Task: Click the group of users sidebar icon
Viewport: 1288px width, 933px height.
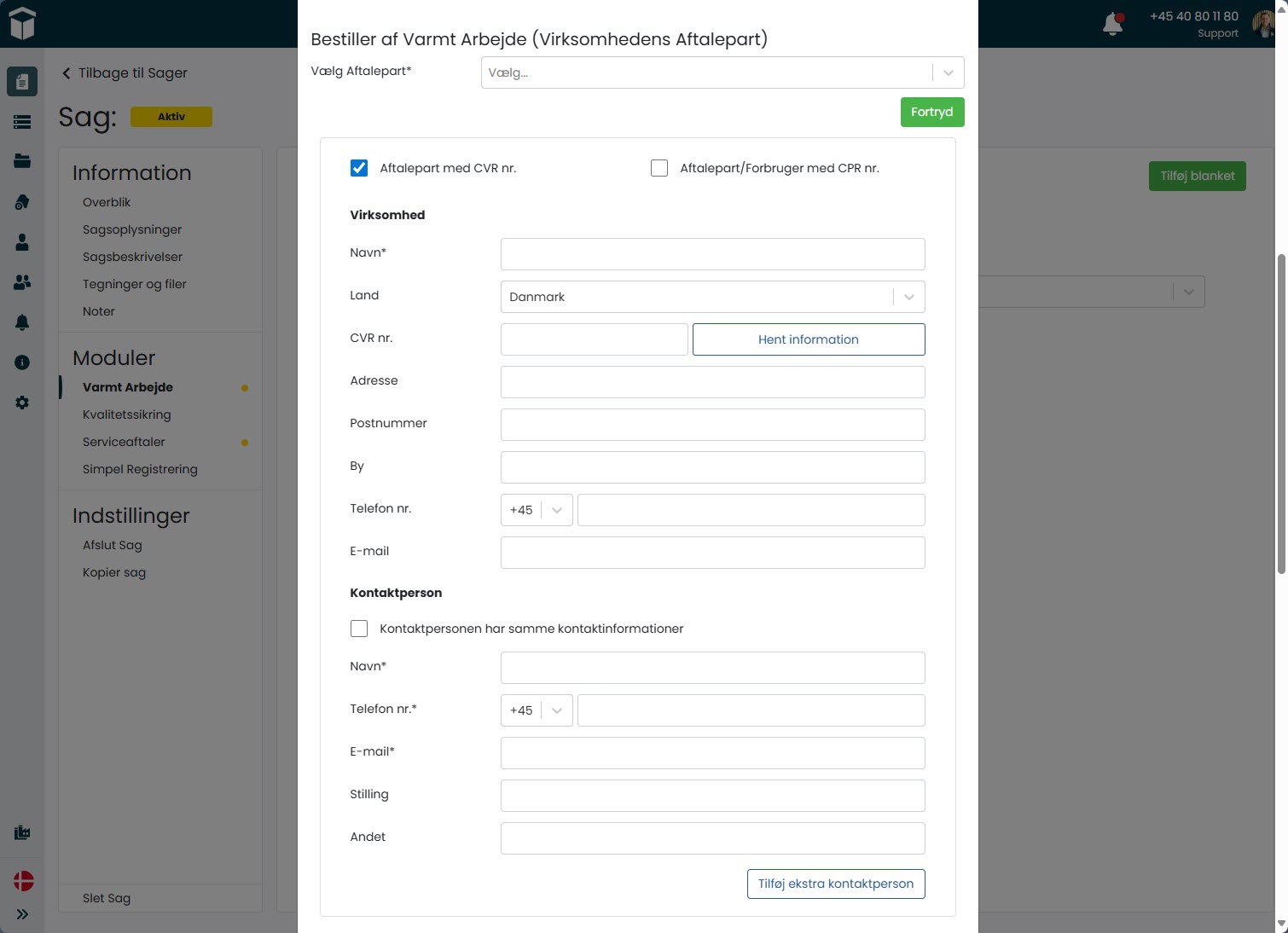Action: [22, 282]
